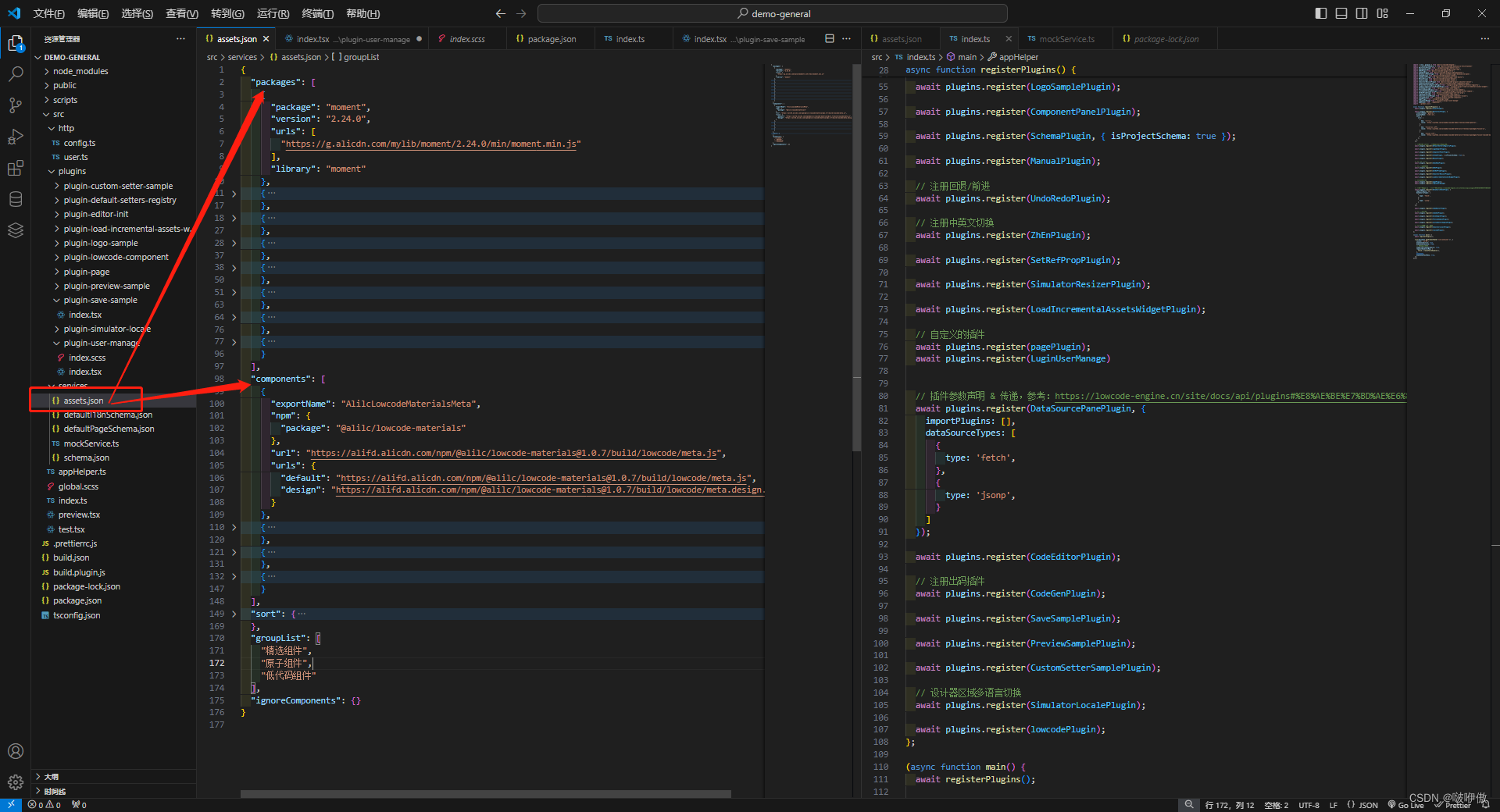Toggle secondary side bar visibility
1500x812 pixels.
[1362, 13]
